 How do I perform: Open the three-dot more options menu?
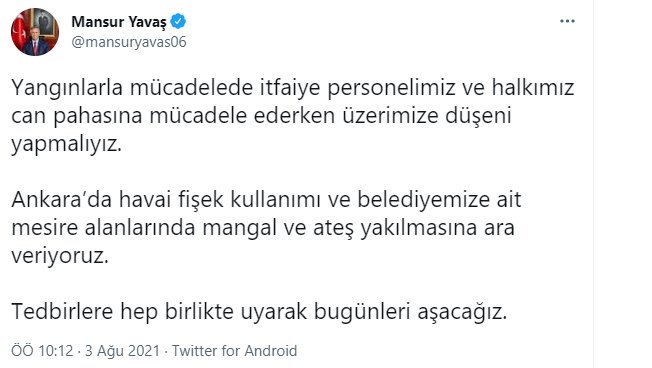pos(567,21)
